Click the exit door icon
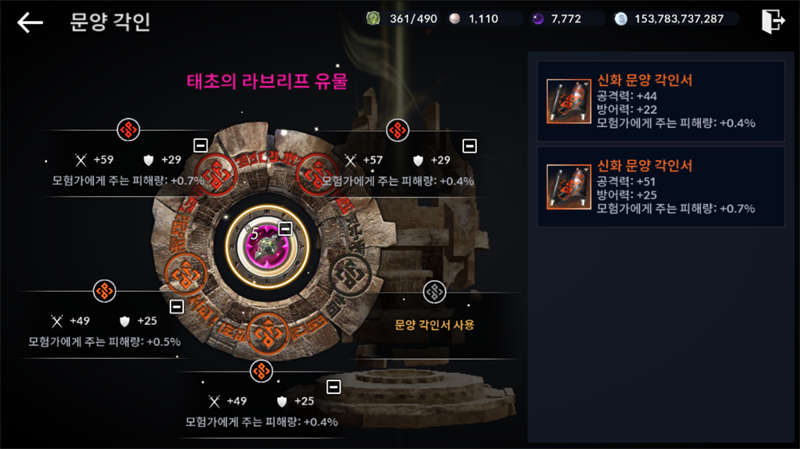800x449 pixels. tap(773, 21)
